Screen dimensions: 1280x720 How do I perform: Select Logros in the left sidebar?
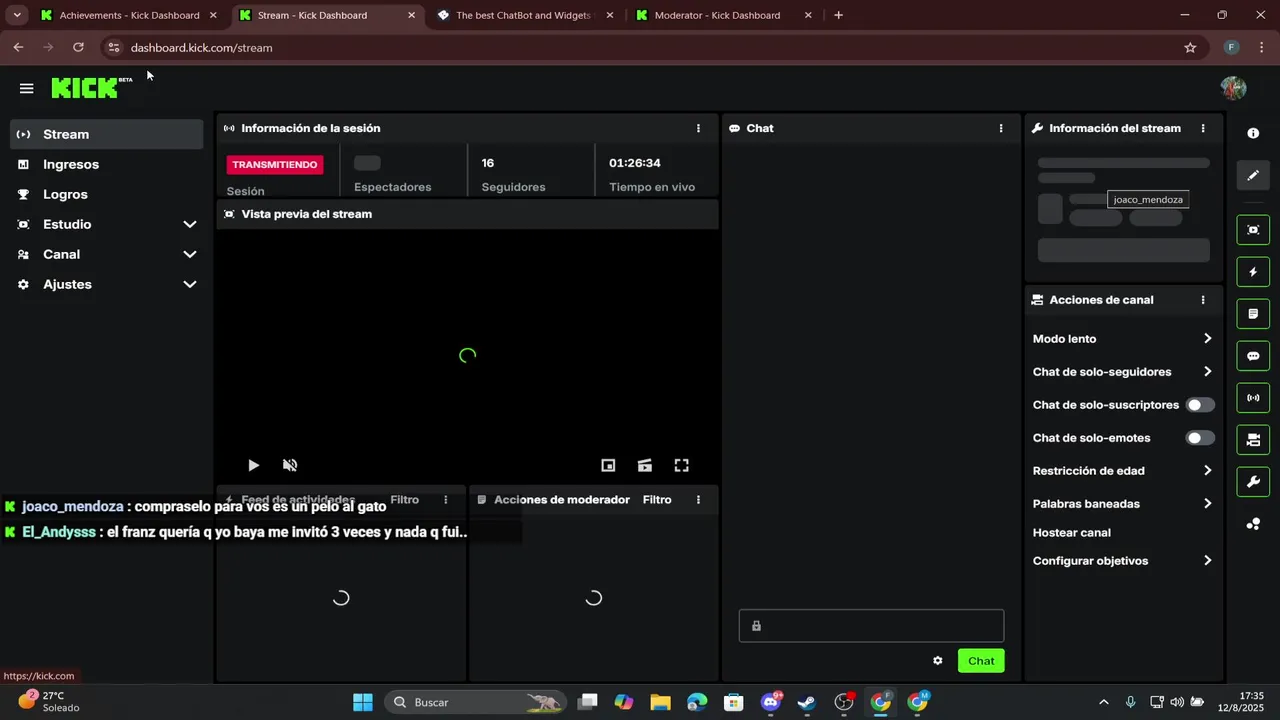pyautogui.click(x=106, y=194)
